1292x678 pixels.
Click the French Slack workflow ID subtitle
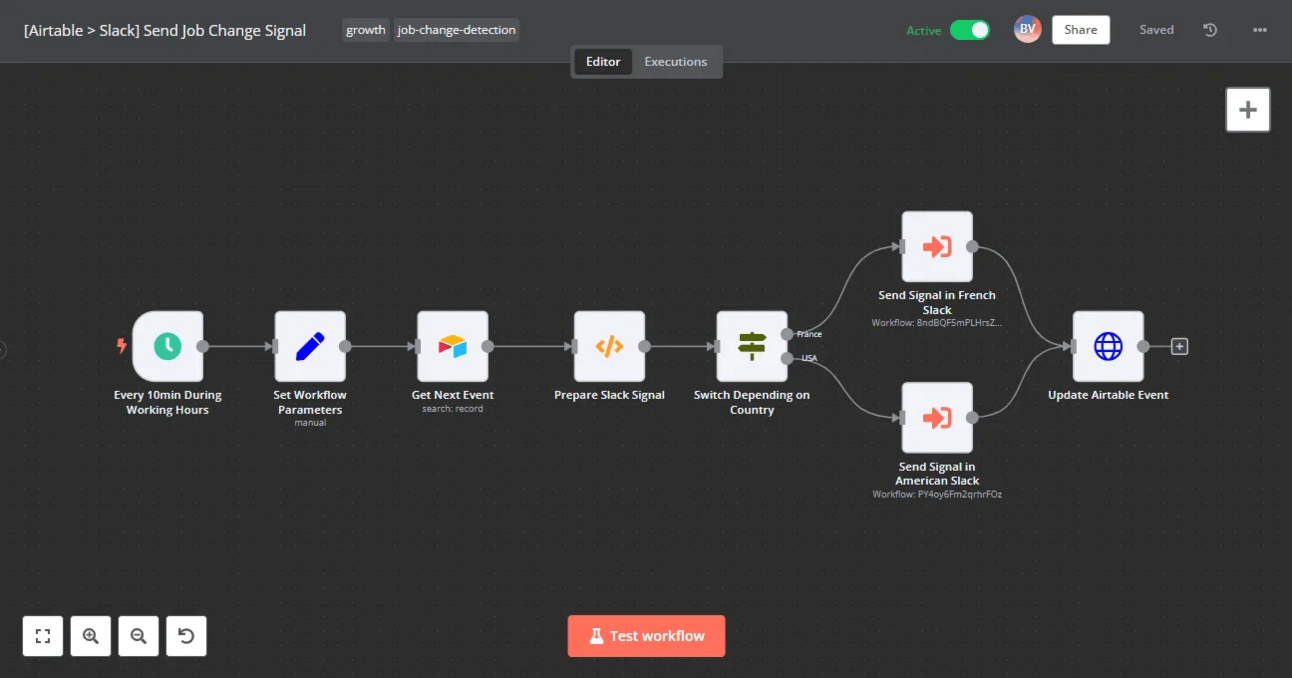(937, 323)
